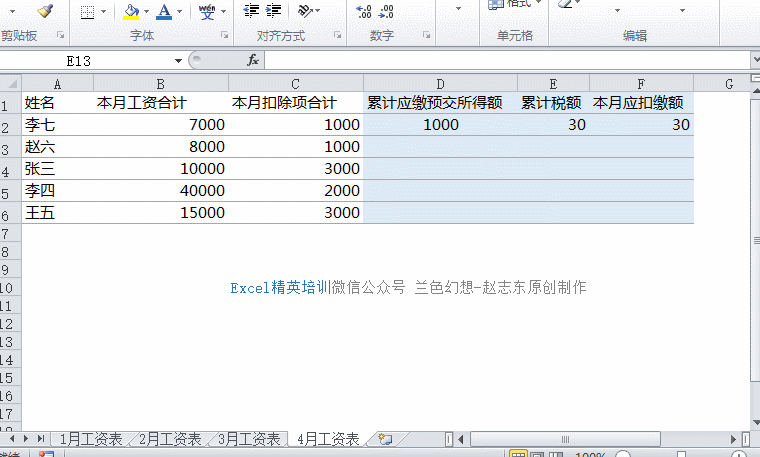Viewport: 760px width, 457px height.
Task: Click the cell borders icon
Action: point(87,12)
